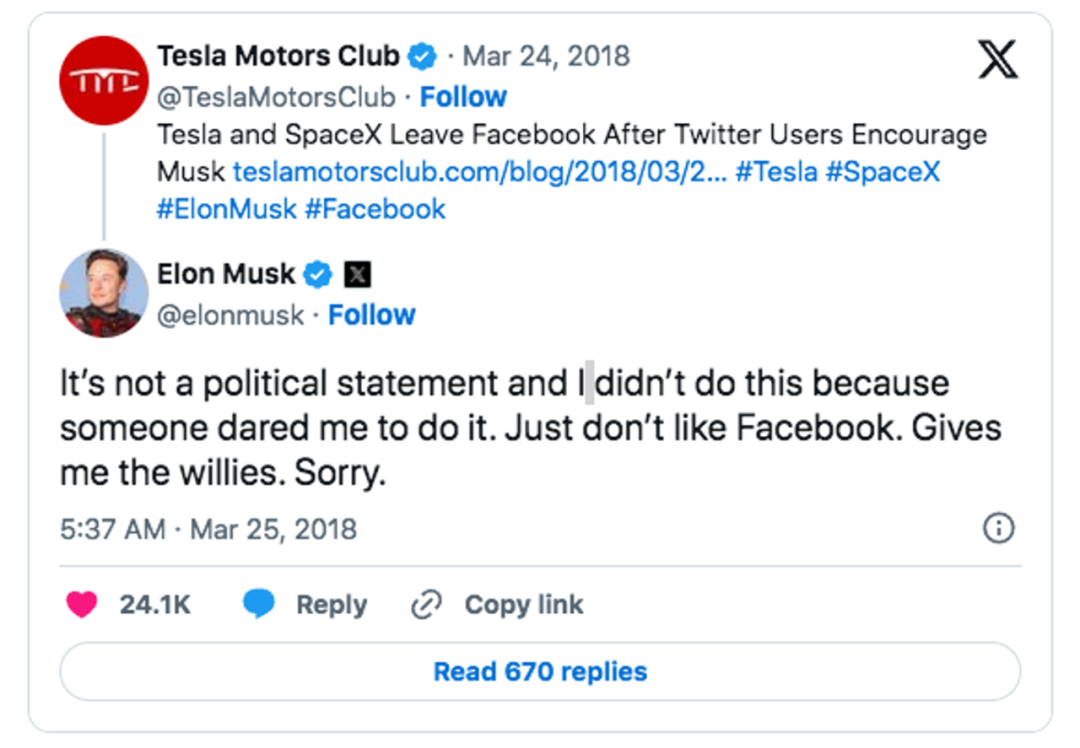Click the copy link chain icon
This screenshot has width=1080, height=748.
427,605
